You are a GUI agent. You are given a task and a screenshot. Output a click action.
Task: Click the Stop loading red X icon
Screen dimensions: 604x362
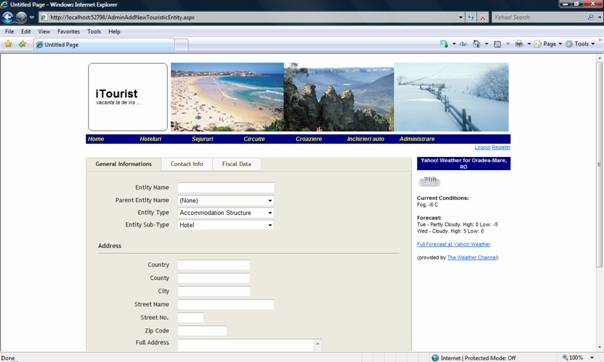tap(482, 17)
